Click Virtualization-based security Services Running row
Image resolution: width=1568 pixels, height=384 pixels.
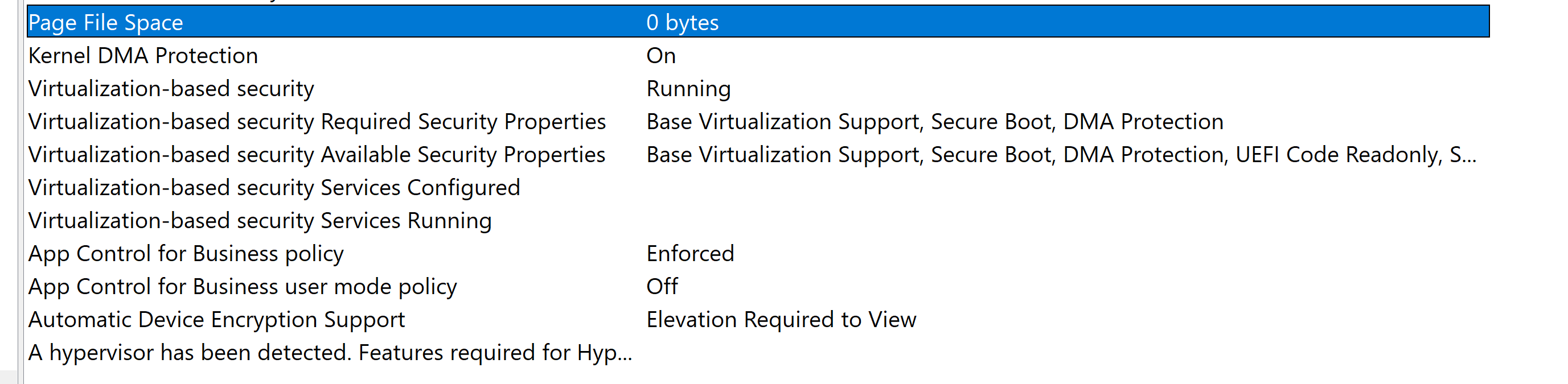pyautogui.click(x=758, y=220)
